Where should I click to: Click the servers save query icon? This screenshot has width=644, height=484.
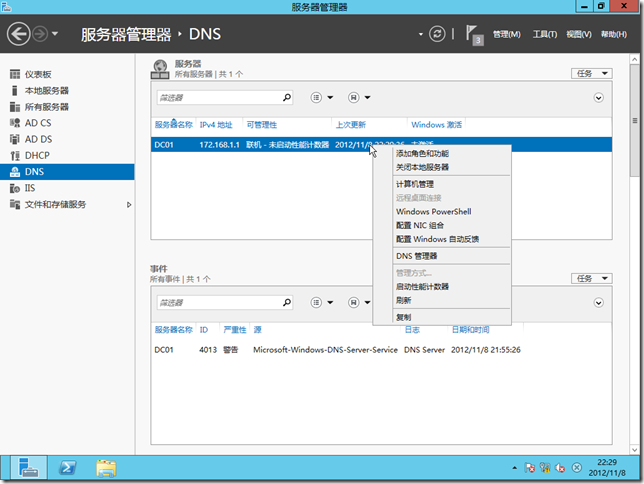354,98
